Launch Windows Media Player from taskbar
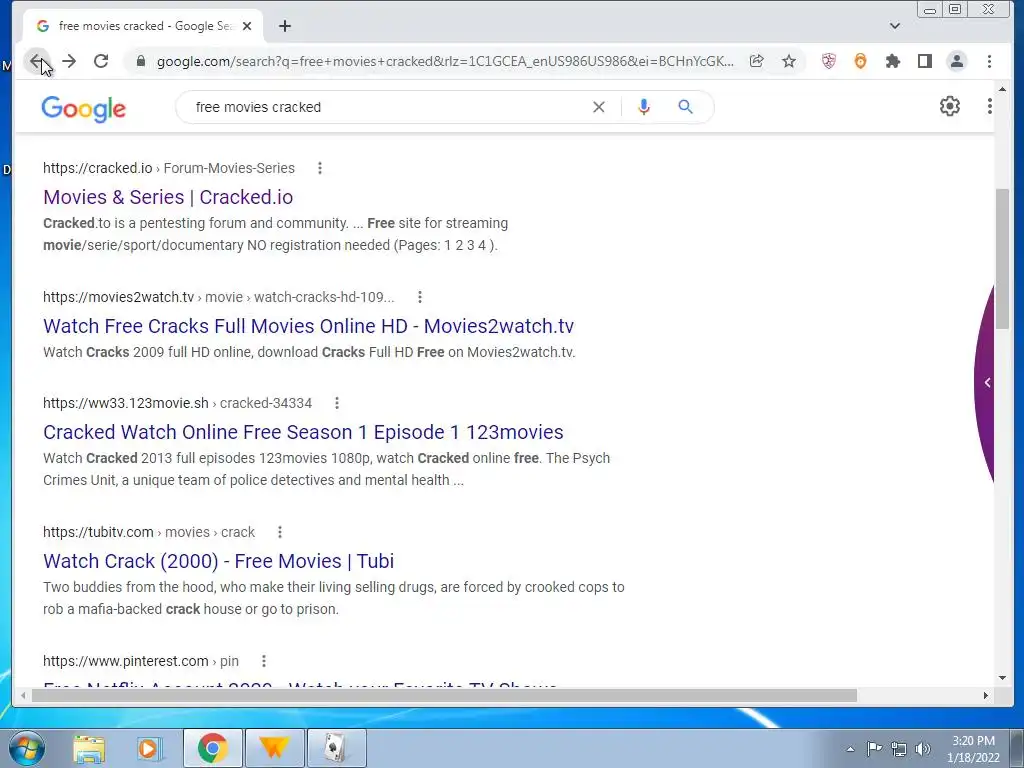 [149, 749]
